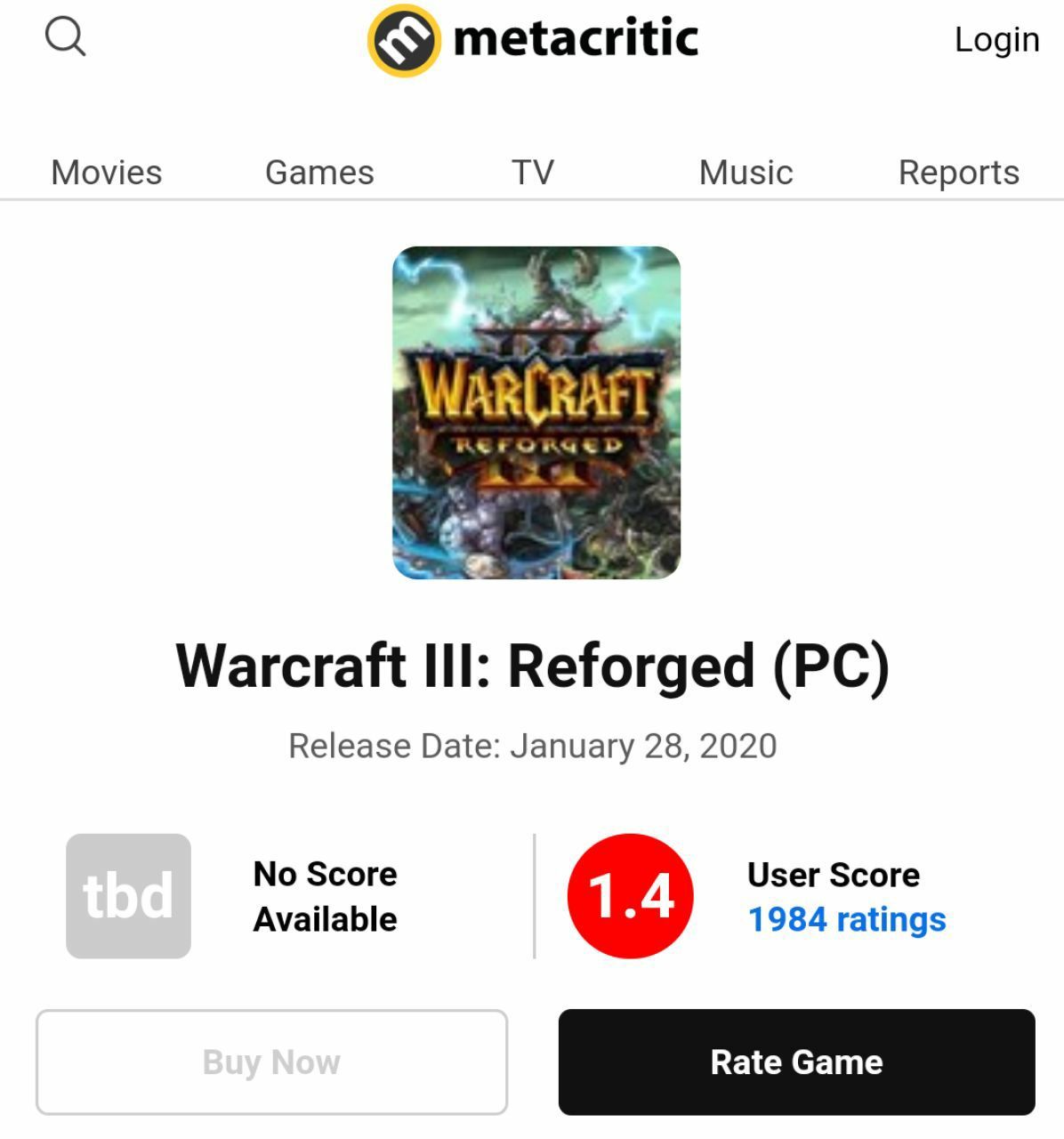
Task: Click the User Score heading
Action: tap(834, 875)
